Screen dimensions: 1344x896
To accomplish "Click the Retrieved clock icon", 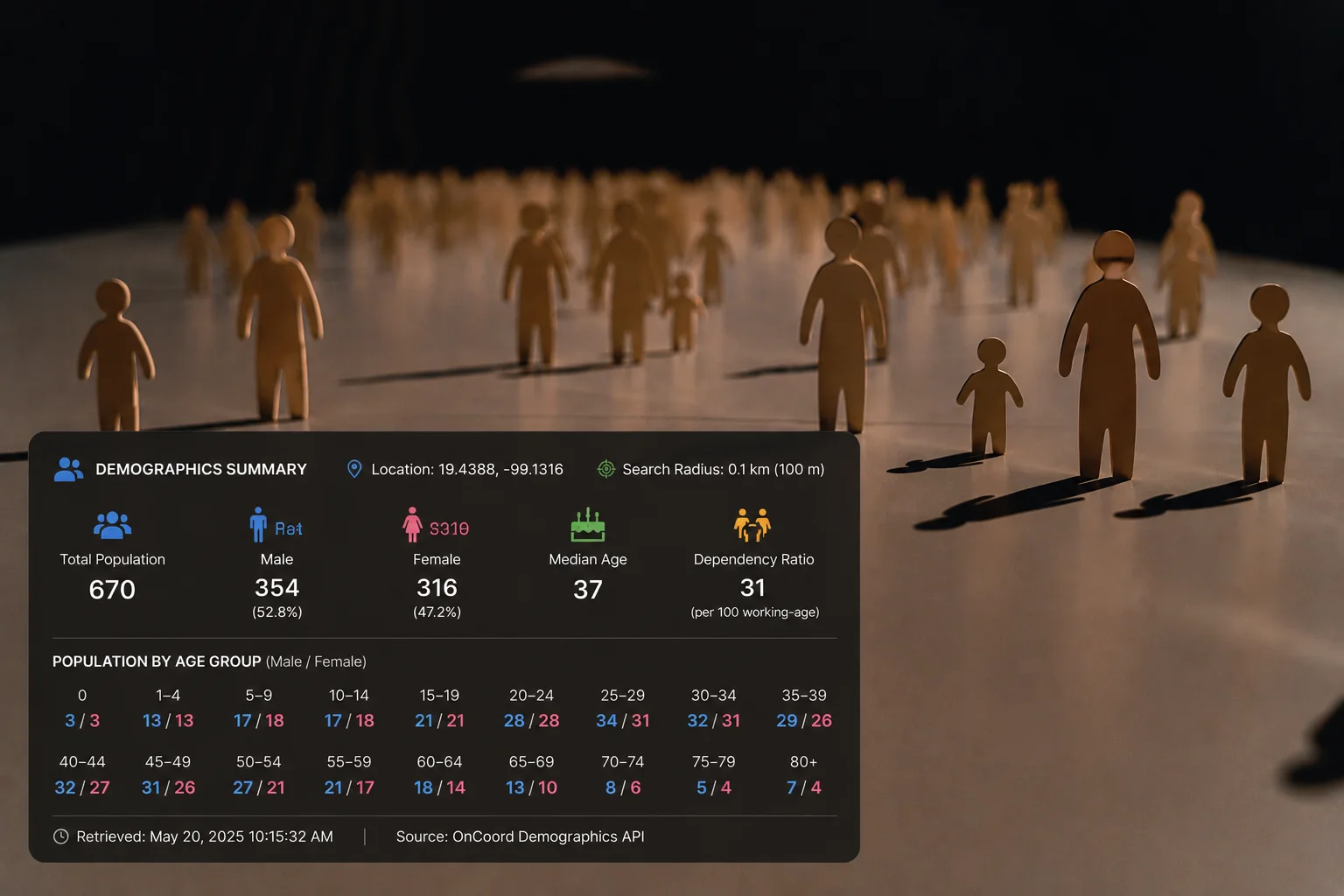I will click(x=61, y=836).
